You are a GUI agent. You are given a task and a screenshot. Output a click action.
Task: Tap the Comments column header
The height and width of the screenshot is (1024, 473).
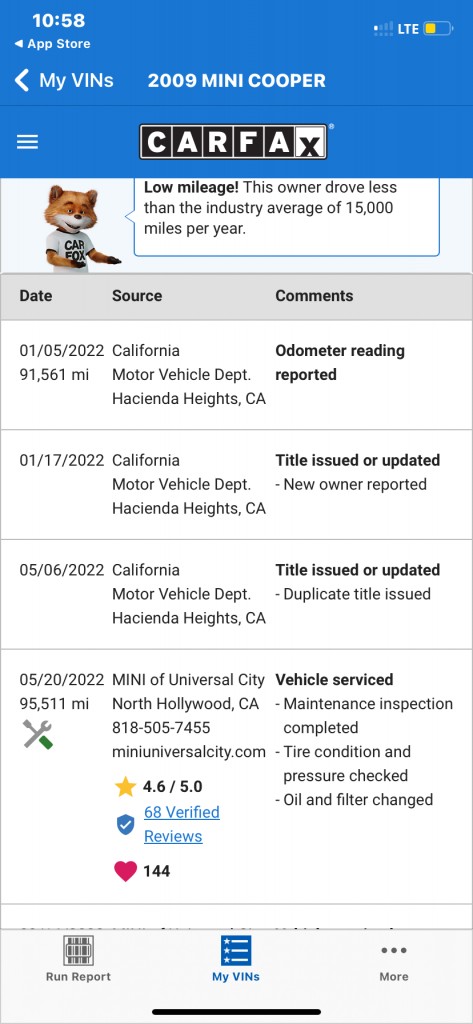coord(314,296)
